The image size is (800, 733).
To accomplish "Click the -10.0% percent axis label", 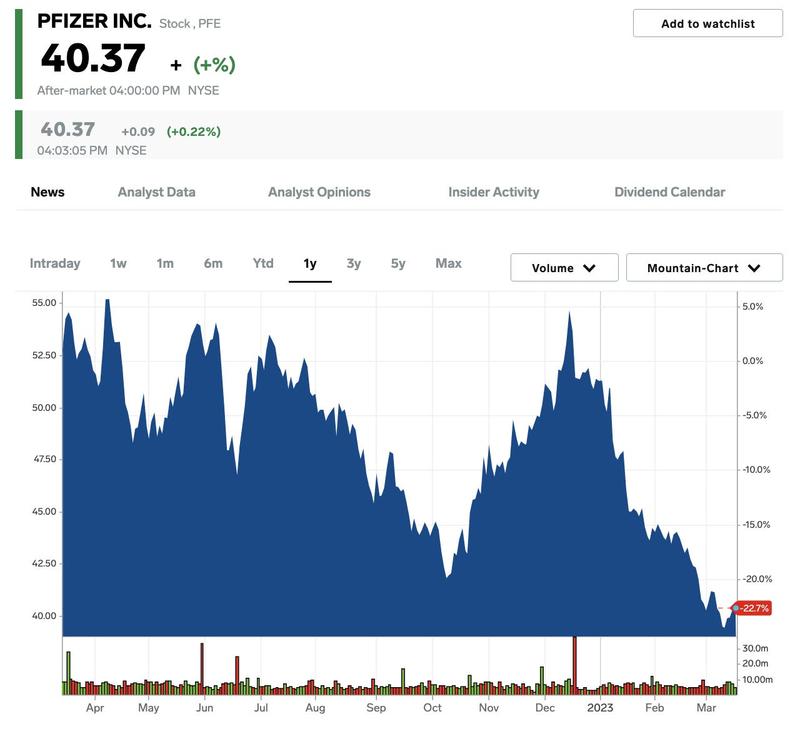I will 756,470.
